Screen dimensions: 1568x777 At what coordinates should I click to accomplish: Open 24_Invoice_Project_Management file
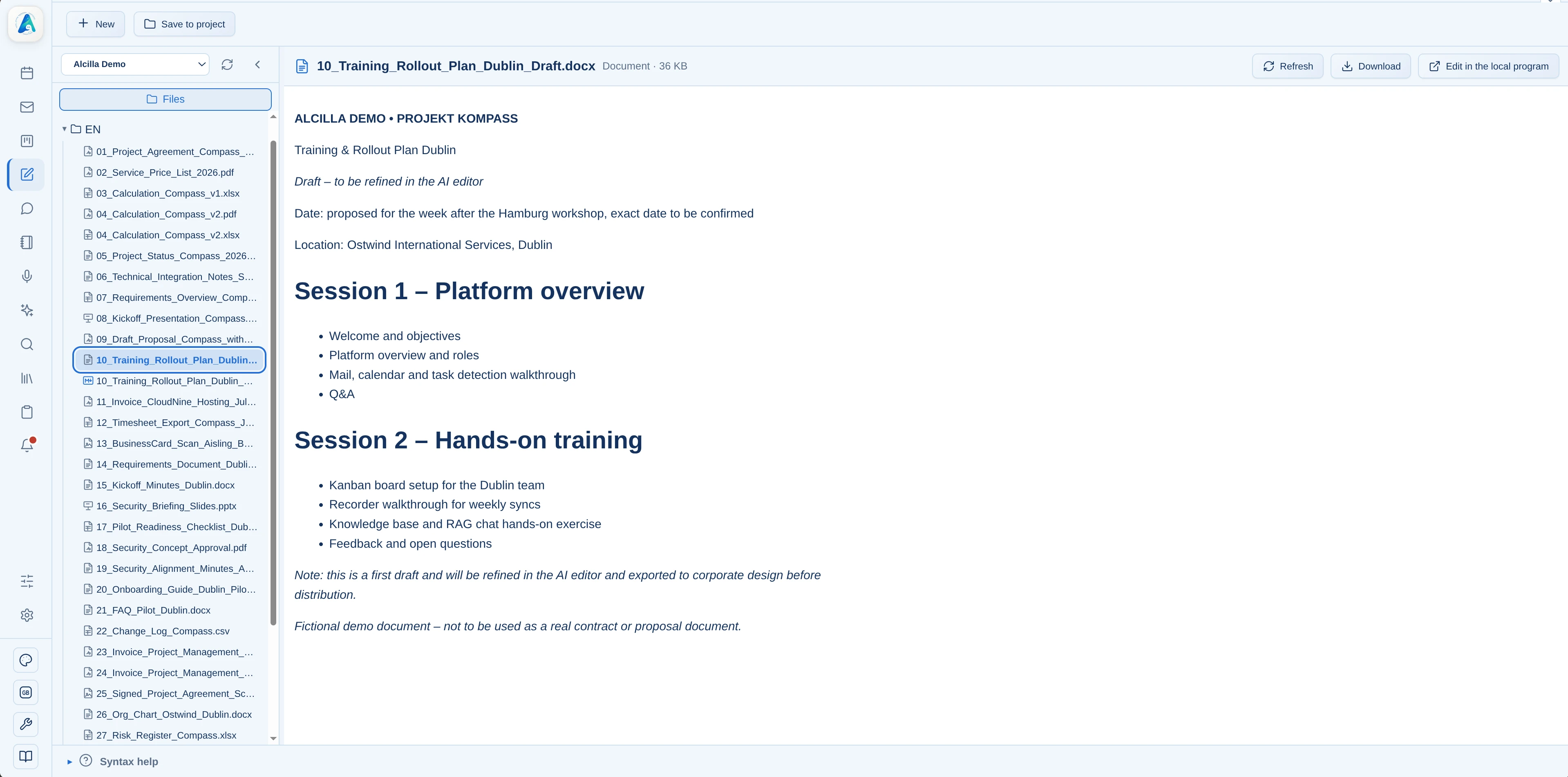point(169,673)
